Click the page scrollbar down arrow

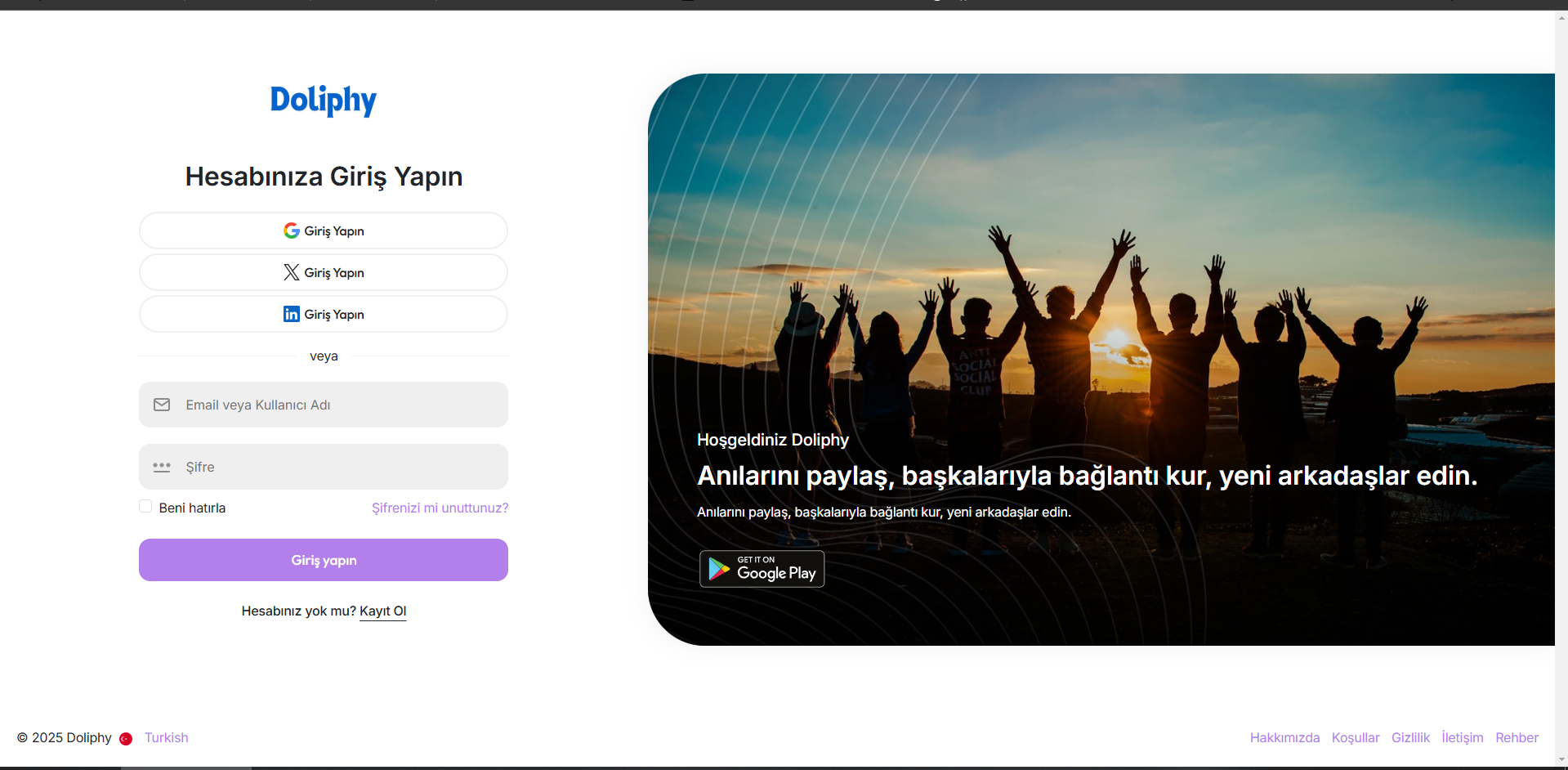(1561, 760)
